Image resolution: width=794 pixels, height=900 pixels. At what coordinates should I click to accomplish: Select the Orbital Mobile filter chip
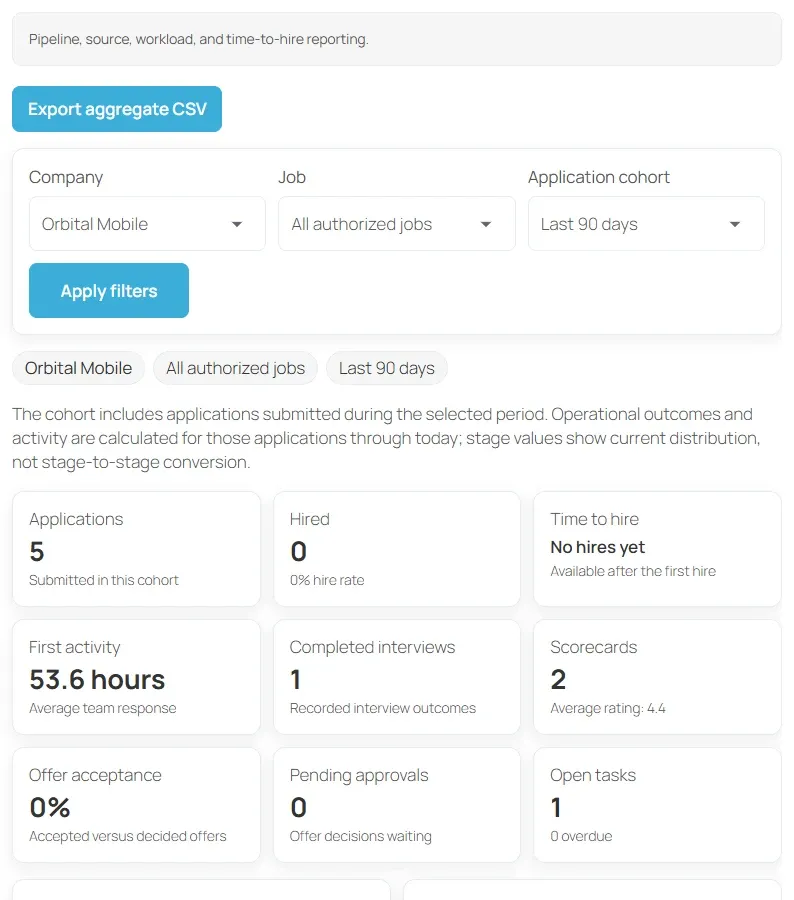tap(78, 368)
